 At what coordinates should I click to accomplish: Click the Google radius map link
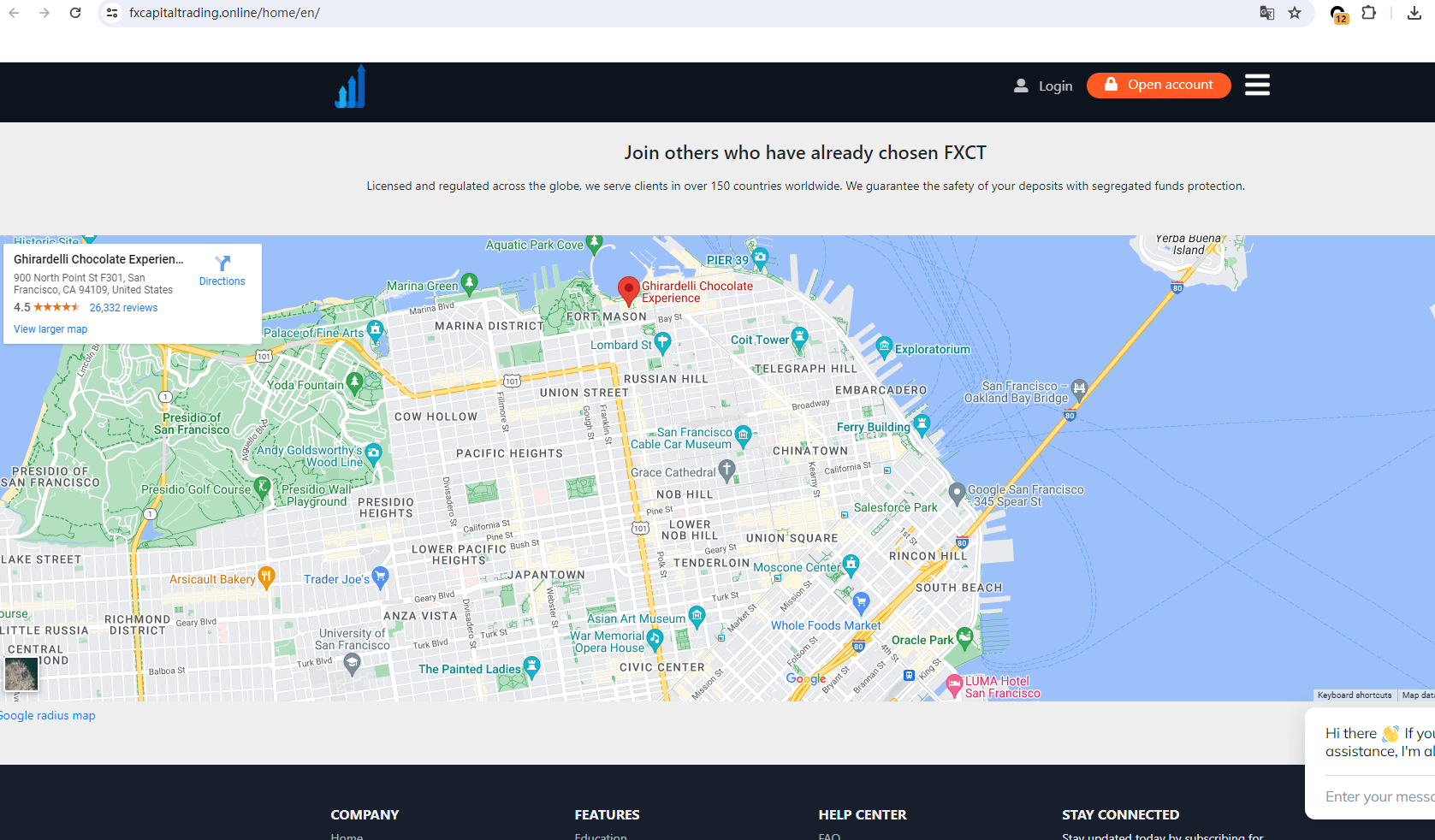(x=48, y=716)
